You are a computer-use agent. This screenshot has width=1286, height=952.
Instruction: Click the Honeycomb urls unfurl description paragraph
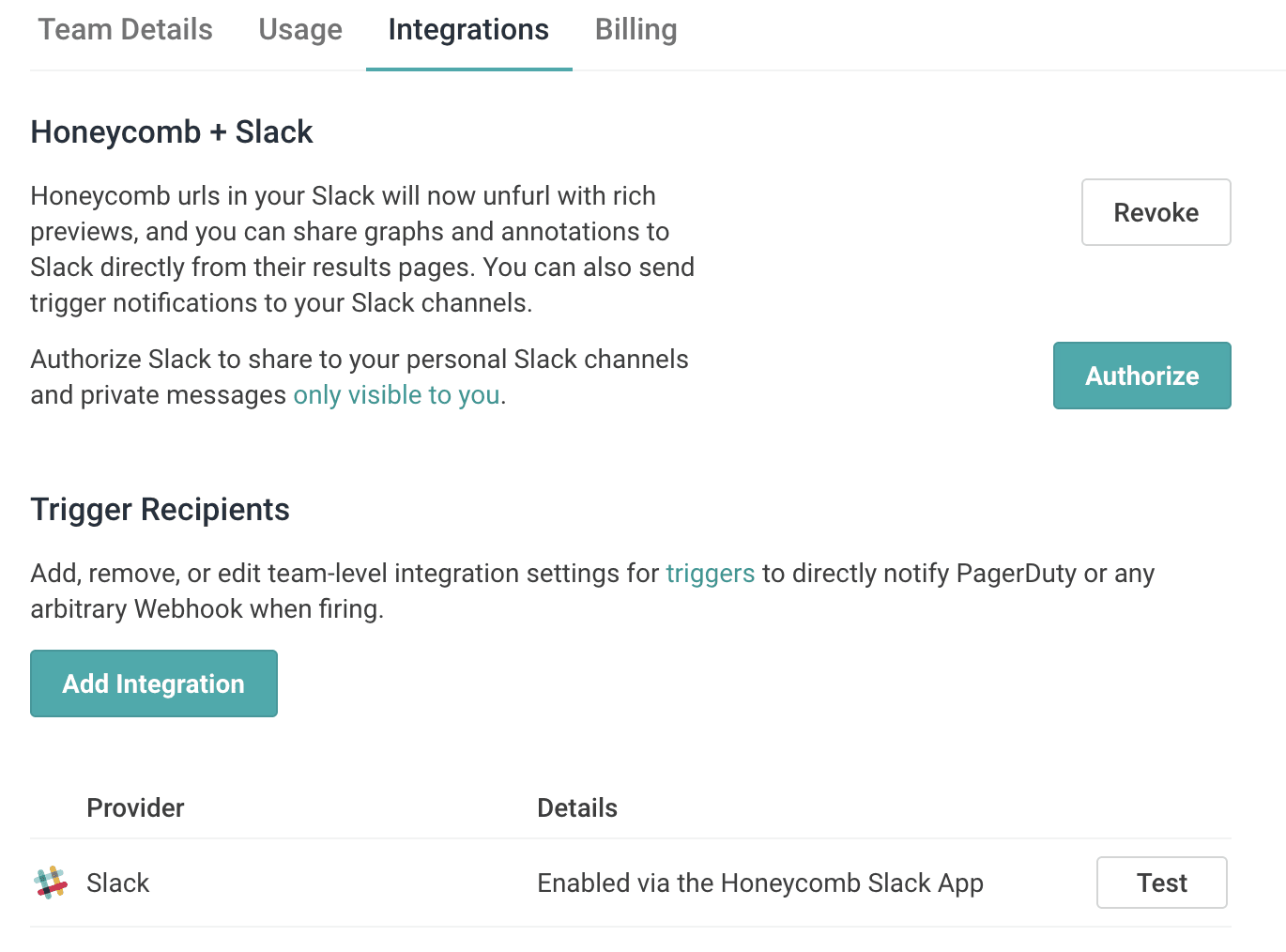pos(362,249)
